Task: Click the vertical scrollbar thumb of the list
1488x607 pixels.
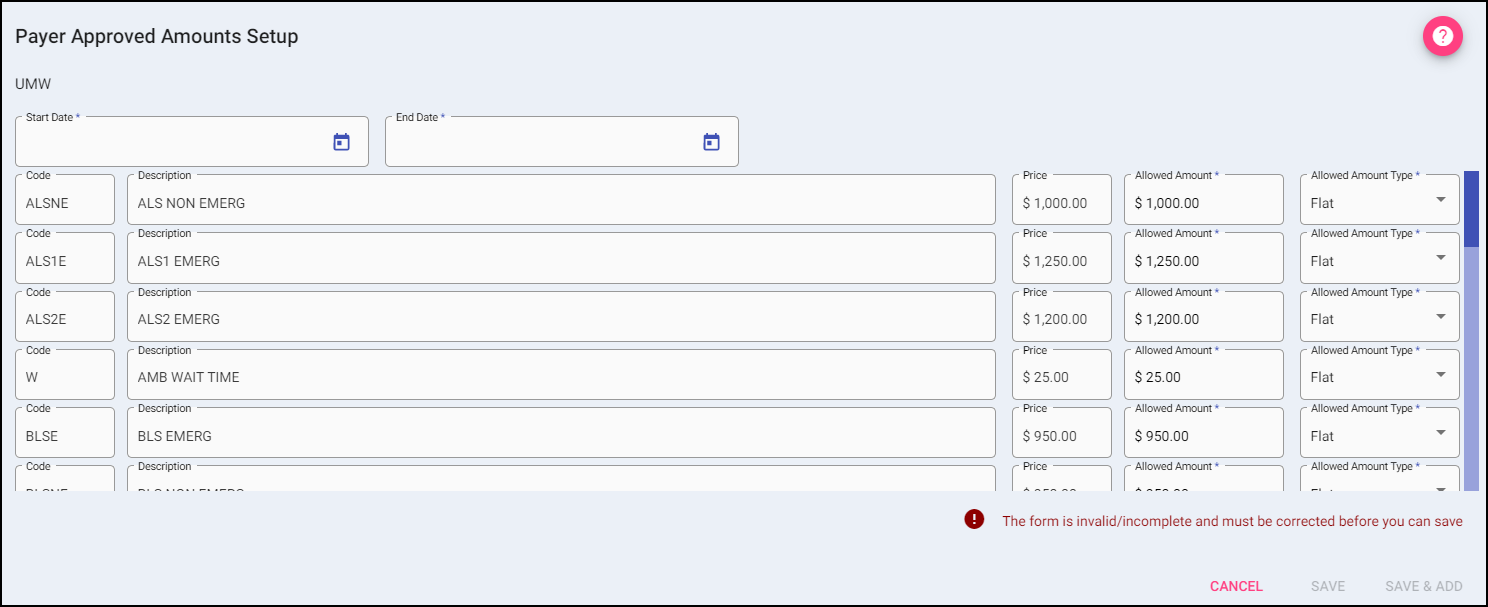Action: pos(1471,208)
